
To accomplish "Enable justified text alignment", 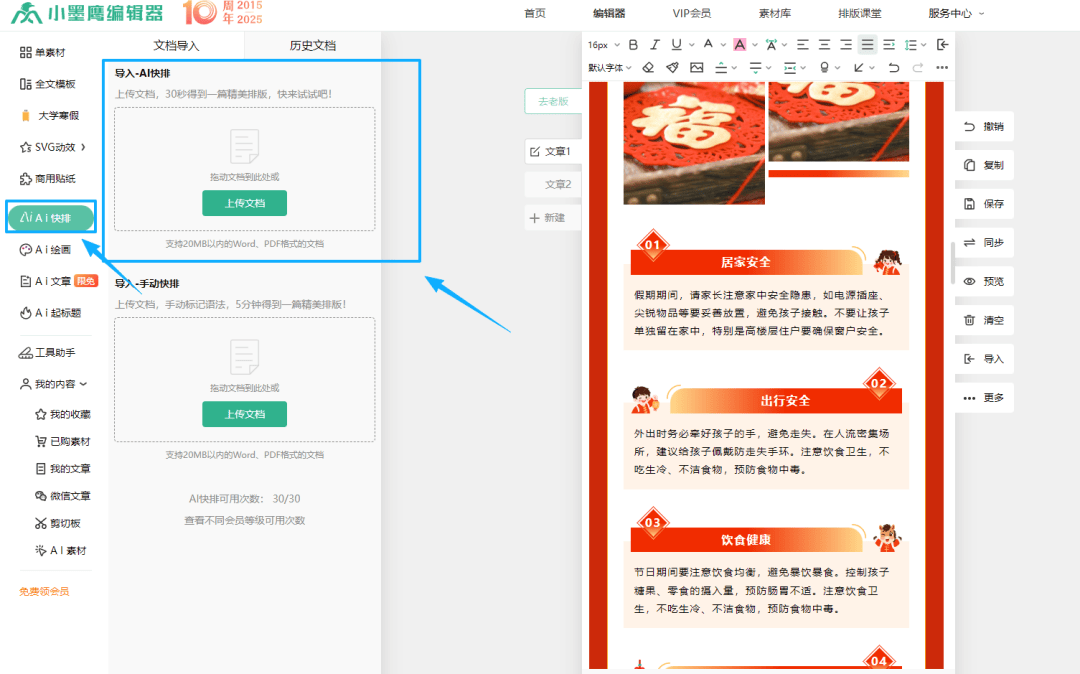I will (x=867, y=44).
